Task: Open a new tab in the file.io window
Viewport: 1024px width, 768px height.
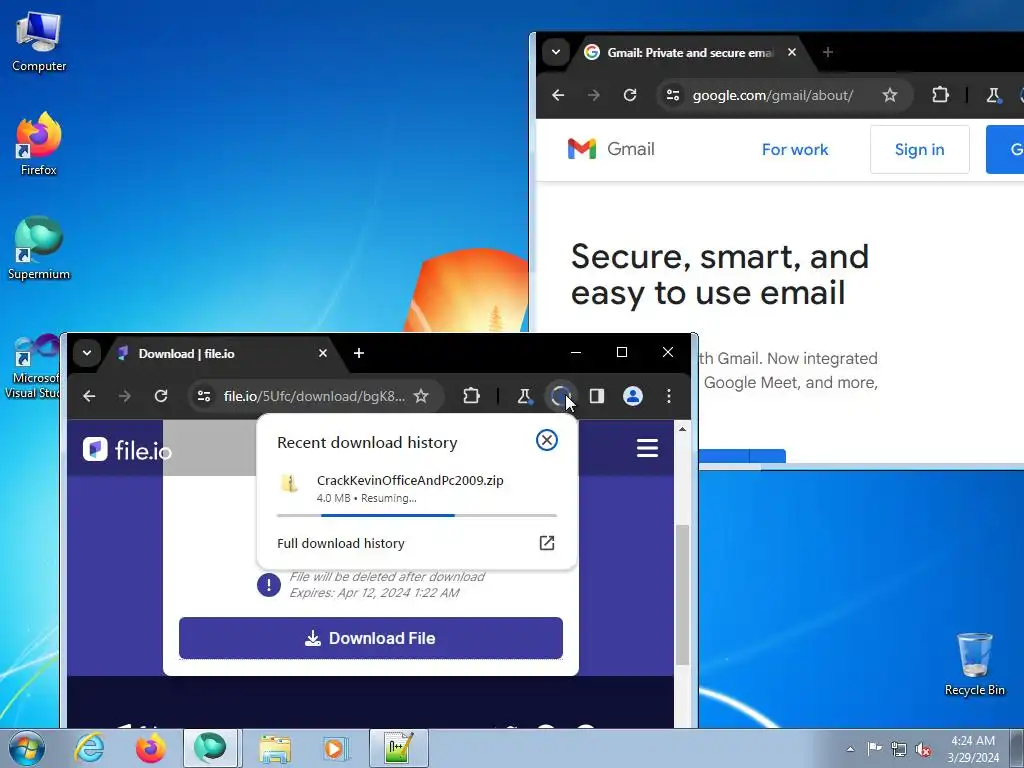Action: click(359, 353)
